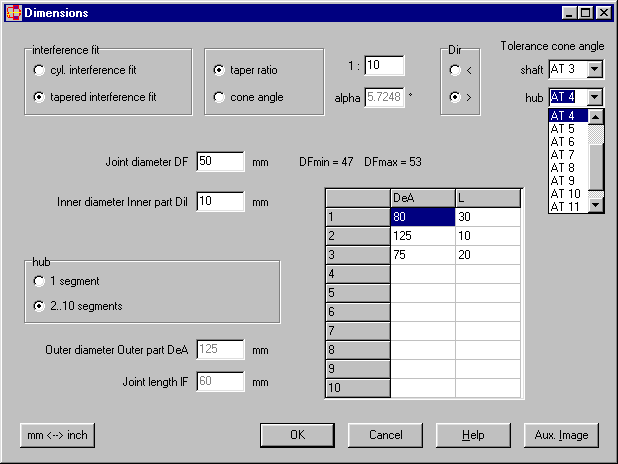Choose the cone angle radio button
The height and width of the screenshot is (464, 618).
tap(219, 97)
